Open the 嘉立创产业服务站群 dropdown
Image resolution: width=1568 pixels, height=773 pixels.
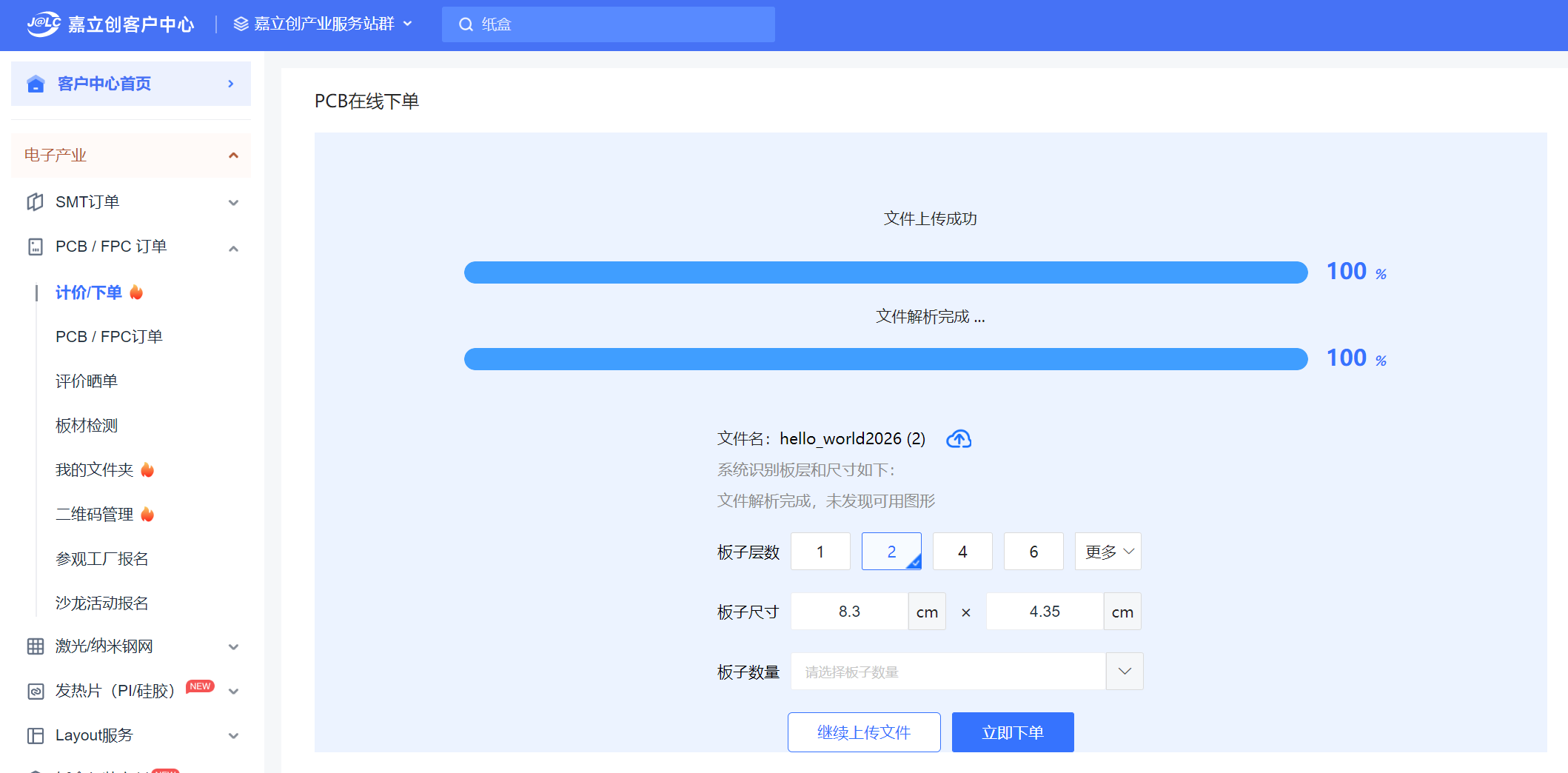pos(324,24)
